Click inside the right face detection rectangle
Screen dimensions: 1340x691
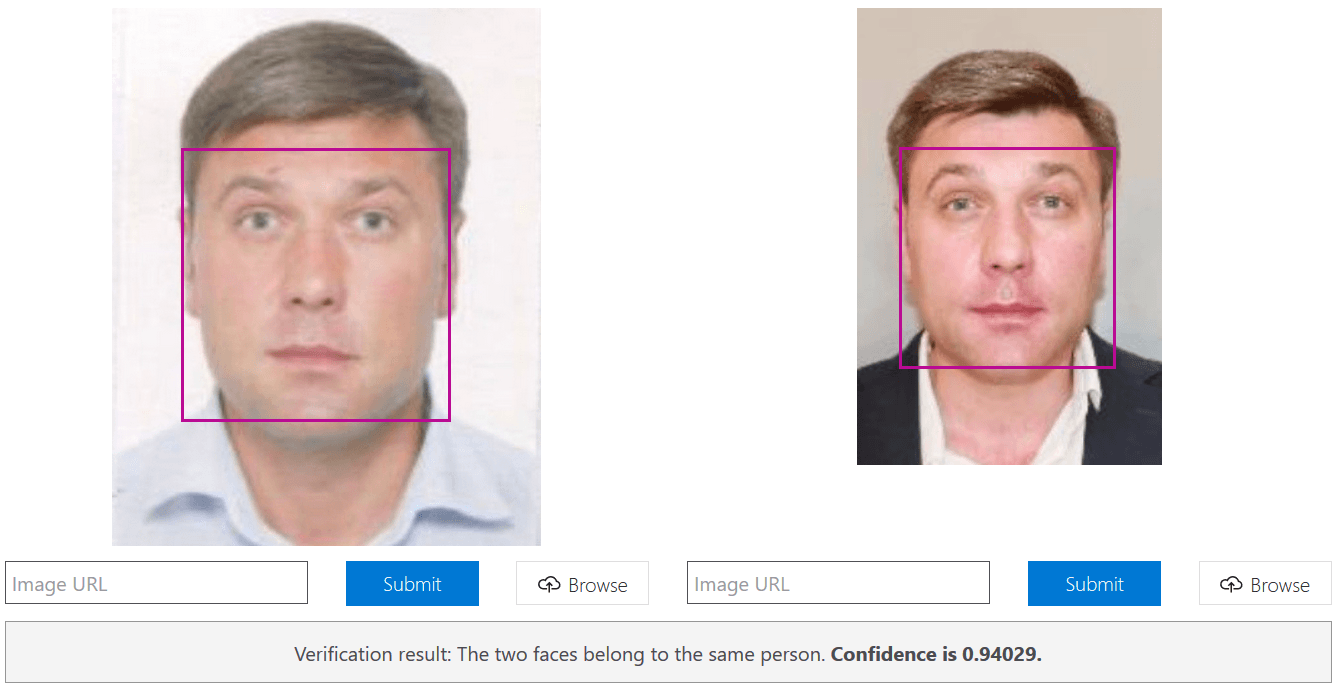(1007, 258)
